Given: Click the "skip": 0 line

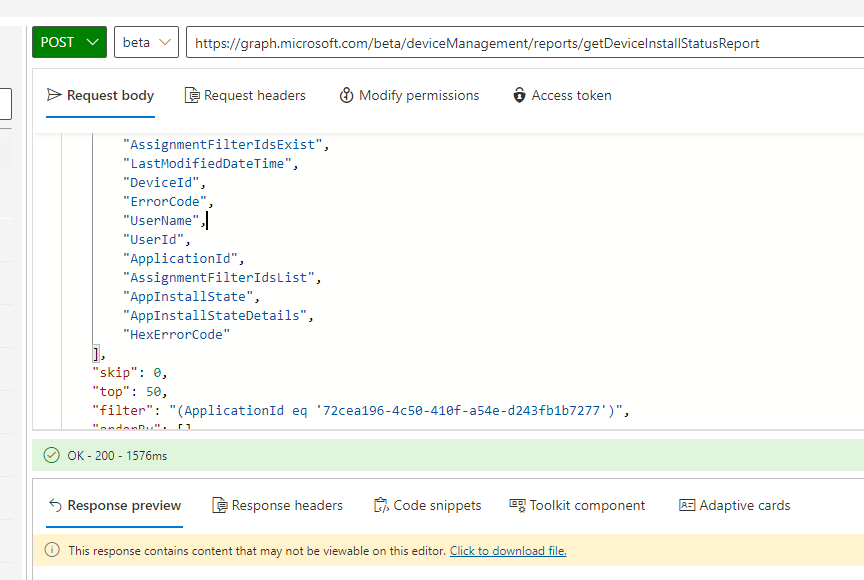Looking at the screenshot, I should click(129, 372).
